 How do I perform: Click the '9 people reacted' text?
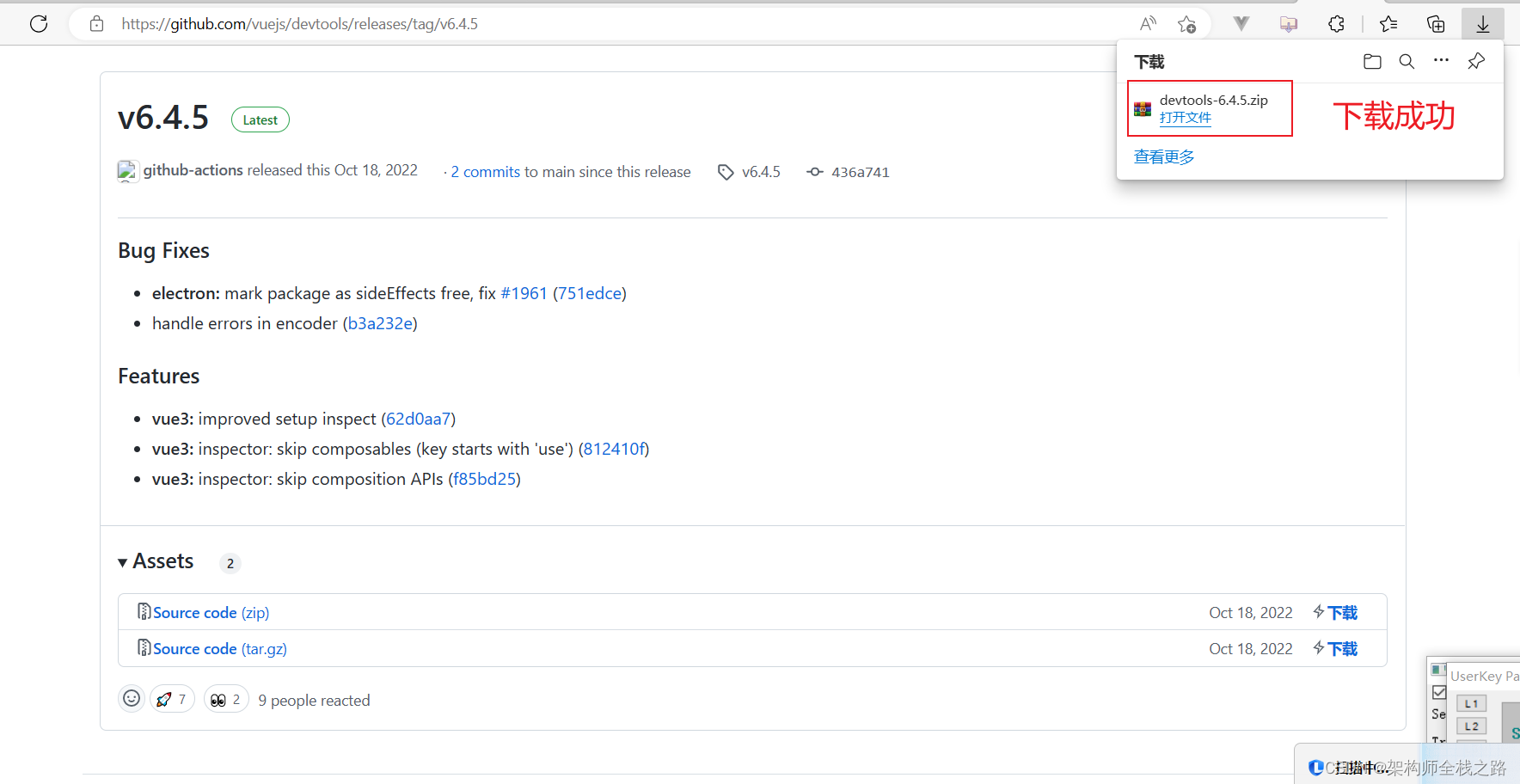pos(314,701)
